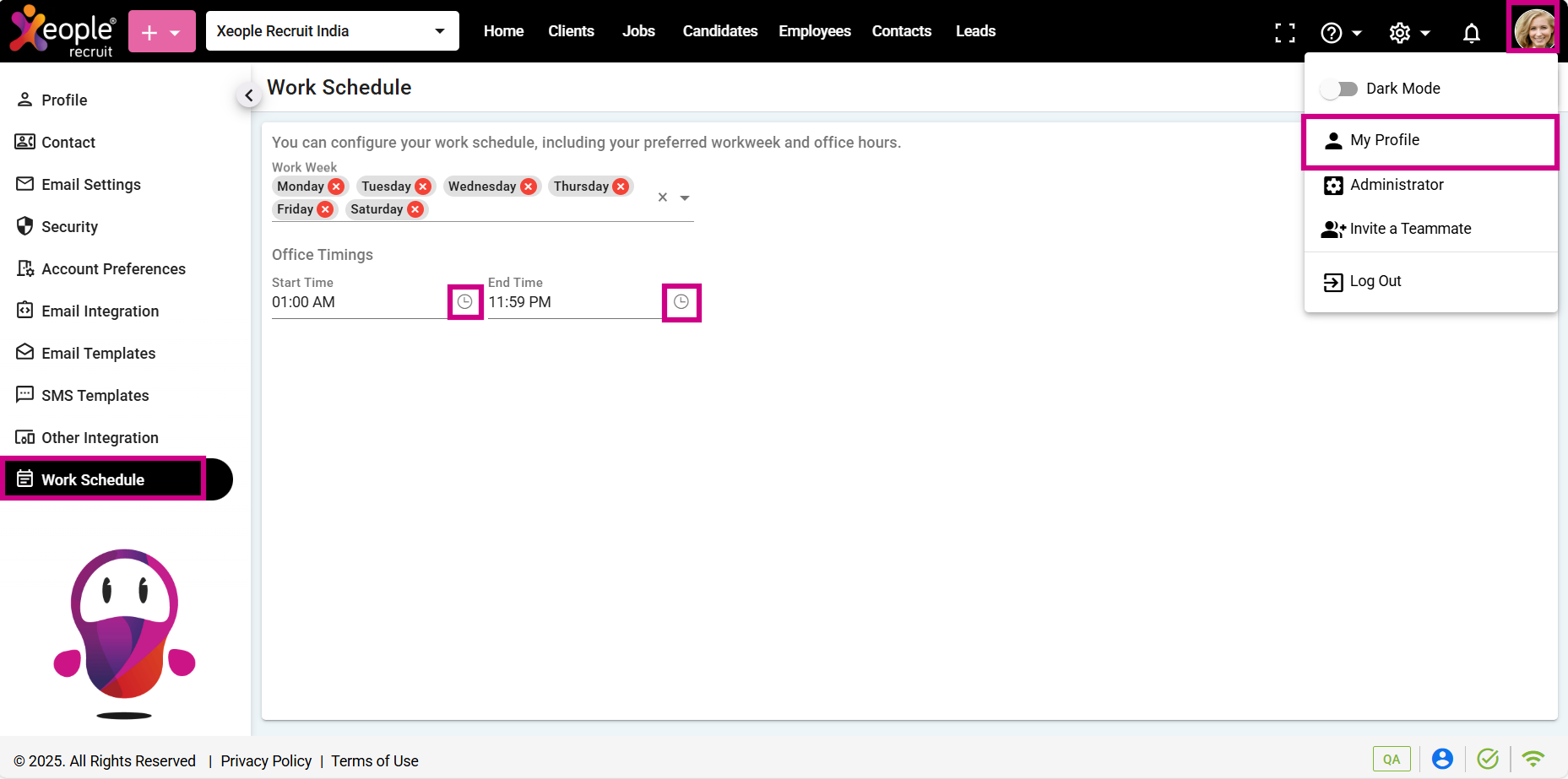Enter fullscreen mode via the toolbar icon

[x=1284, y=33]
